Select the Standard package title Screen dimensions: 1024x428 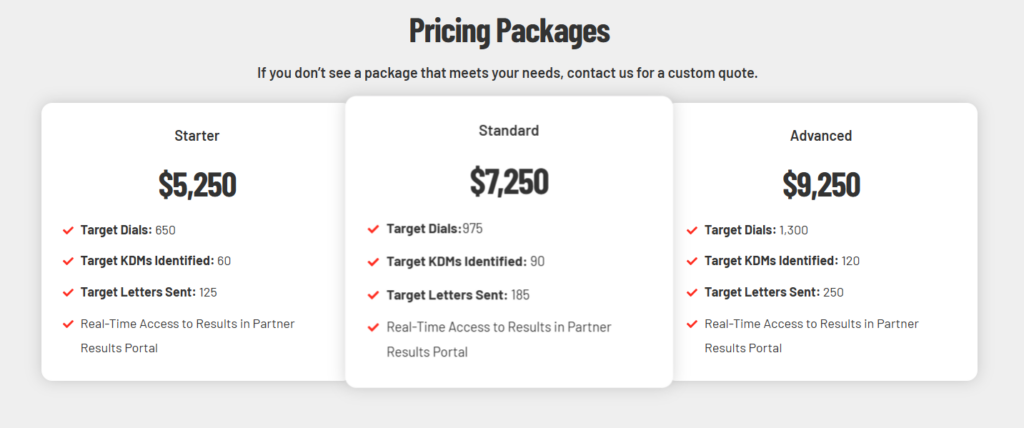pos(508,130)
